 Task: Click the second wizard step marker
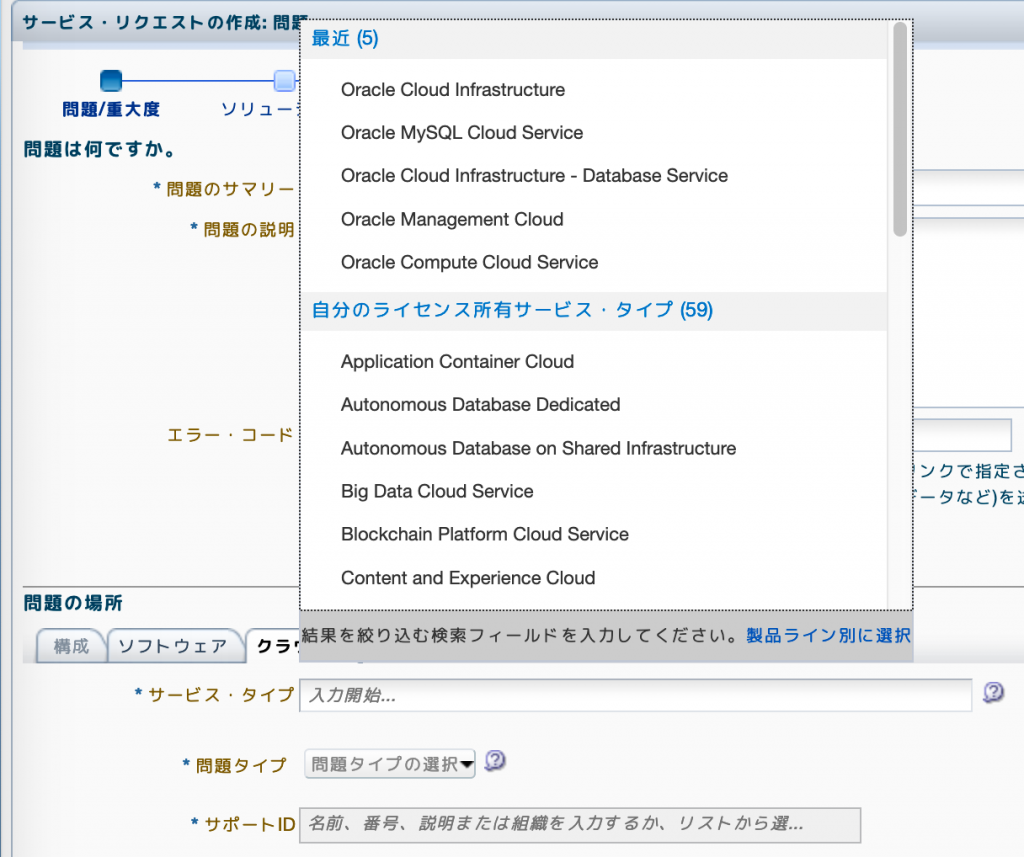point(284,81)
